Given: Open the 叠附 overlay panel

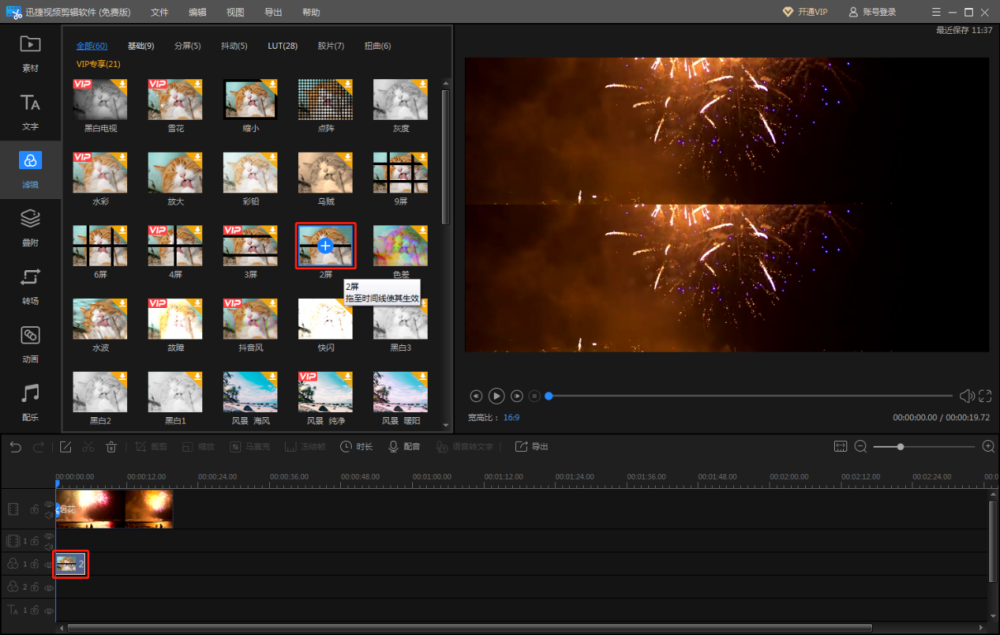Looking at the screenshot, I should tap(30, 225).
